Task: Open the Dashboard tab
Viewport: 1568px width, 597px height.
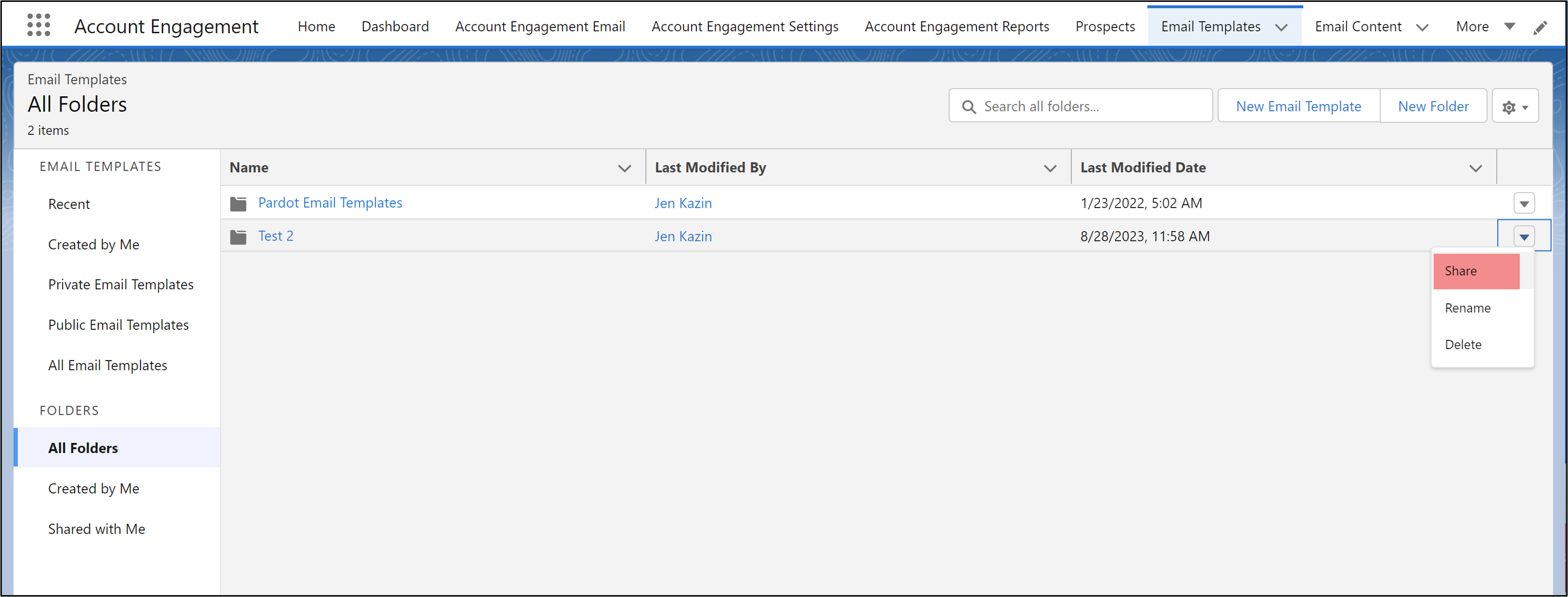Action: click(395, 27)
